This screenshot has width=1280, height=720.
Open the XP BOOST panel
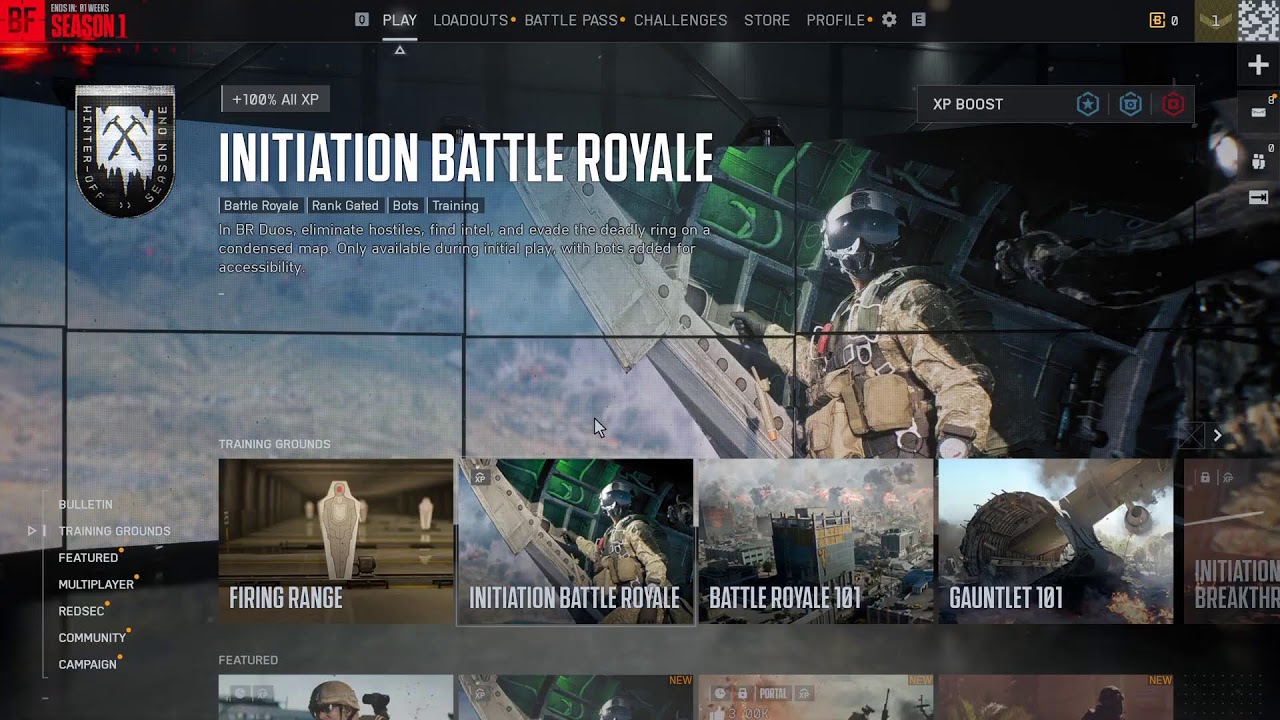pyautogui.click(x=1055, y=104)
